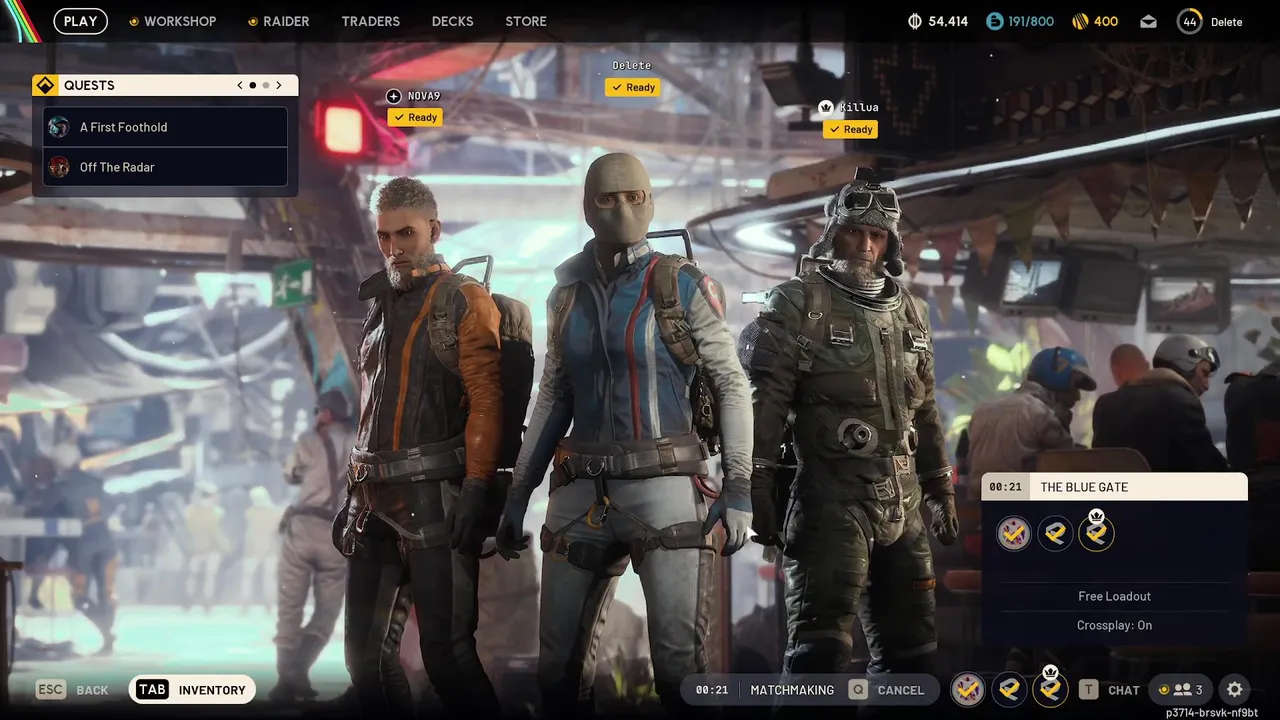
Task: Go BACK with the ESC button
Action: coord(73,690)
